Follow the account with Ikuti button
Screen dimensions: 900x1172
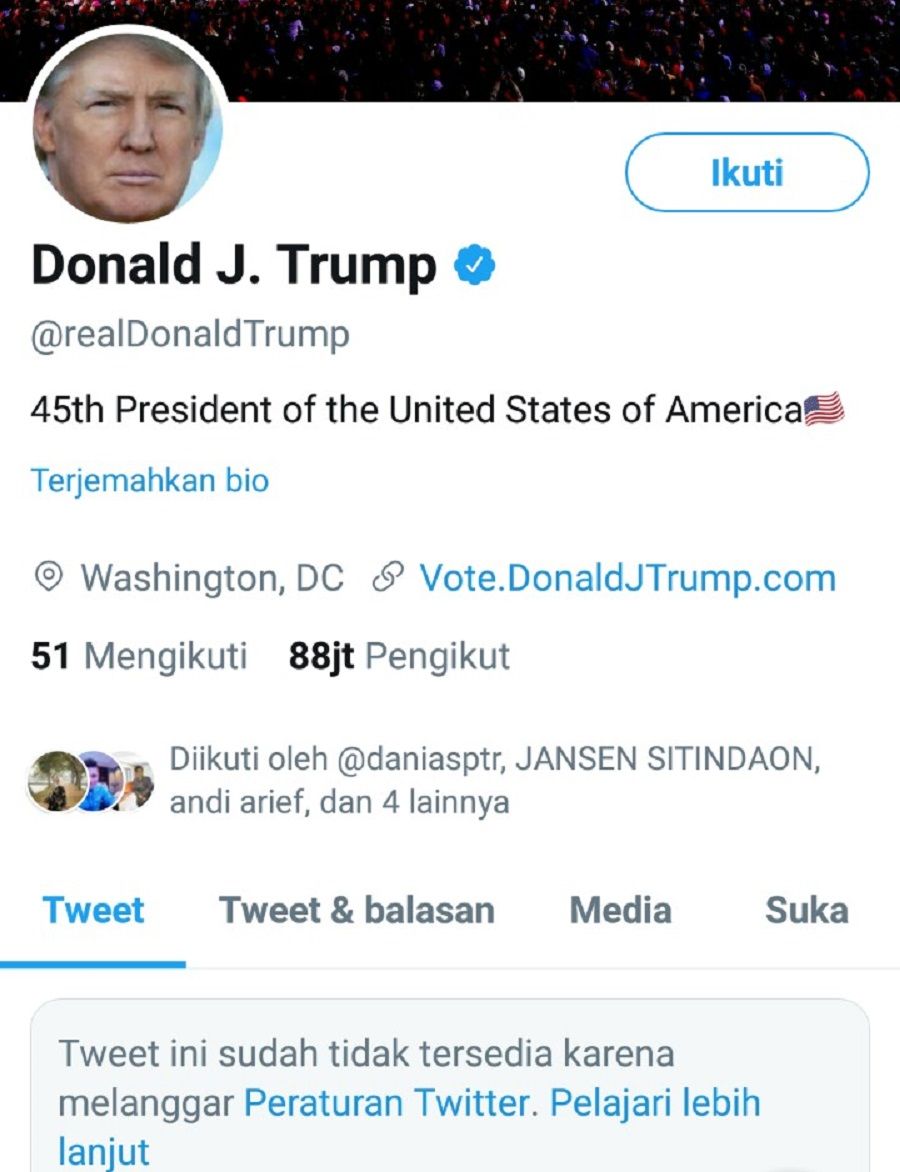[x=747, y=173]
